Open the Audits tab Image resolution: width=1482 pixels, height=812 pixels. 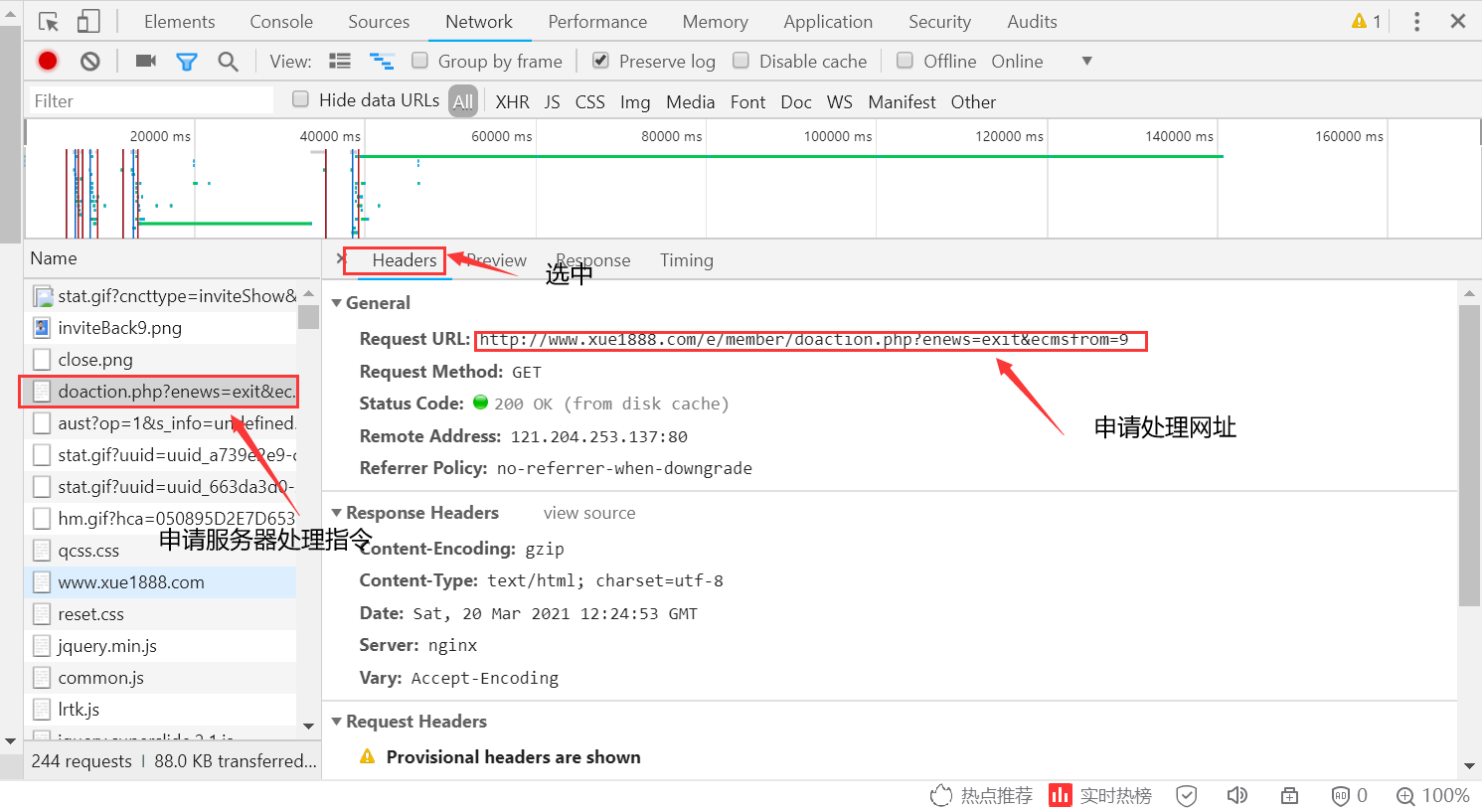(1032, 21)
